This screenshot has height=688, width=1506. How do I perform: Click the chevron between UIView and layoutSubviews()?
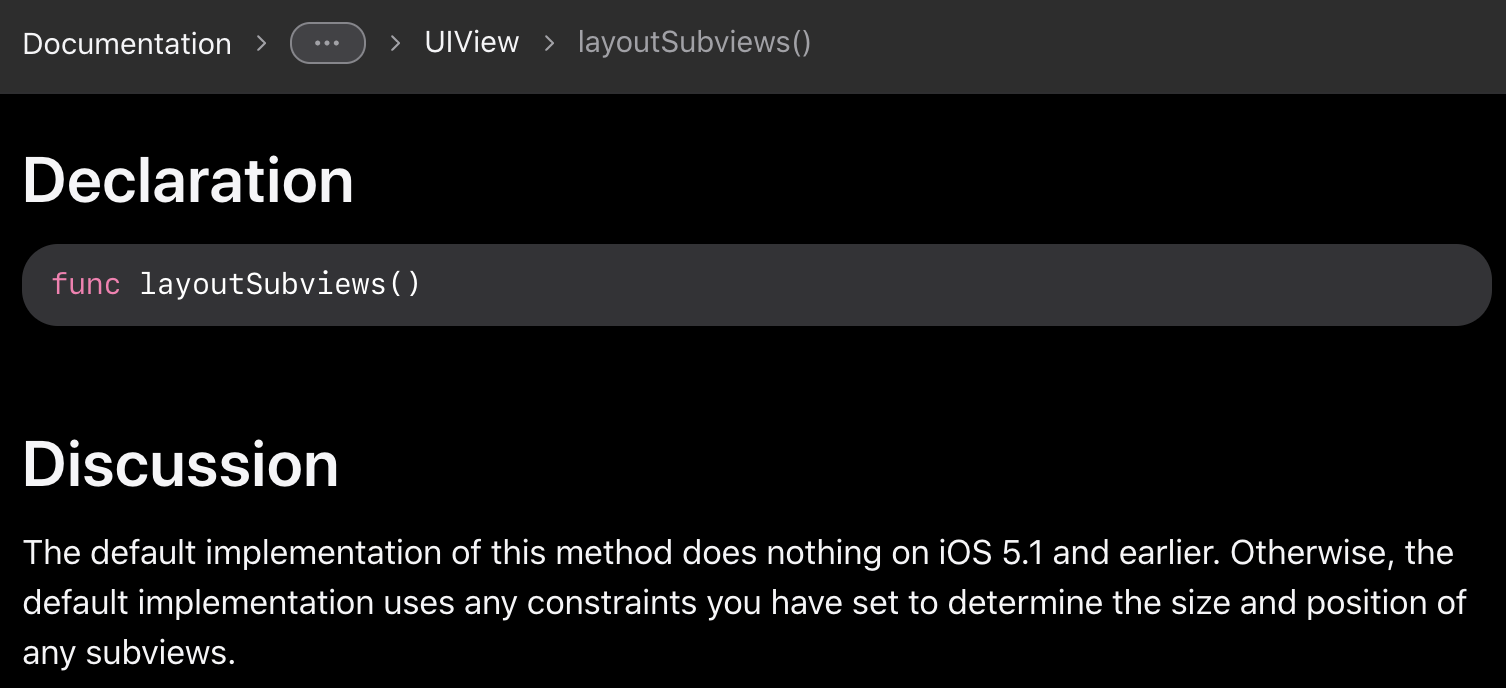[x=548, y=44]
